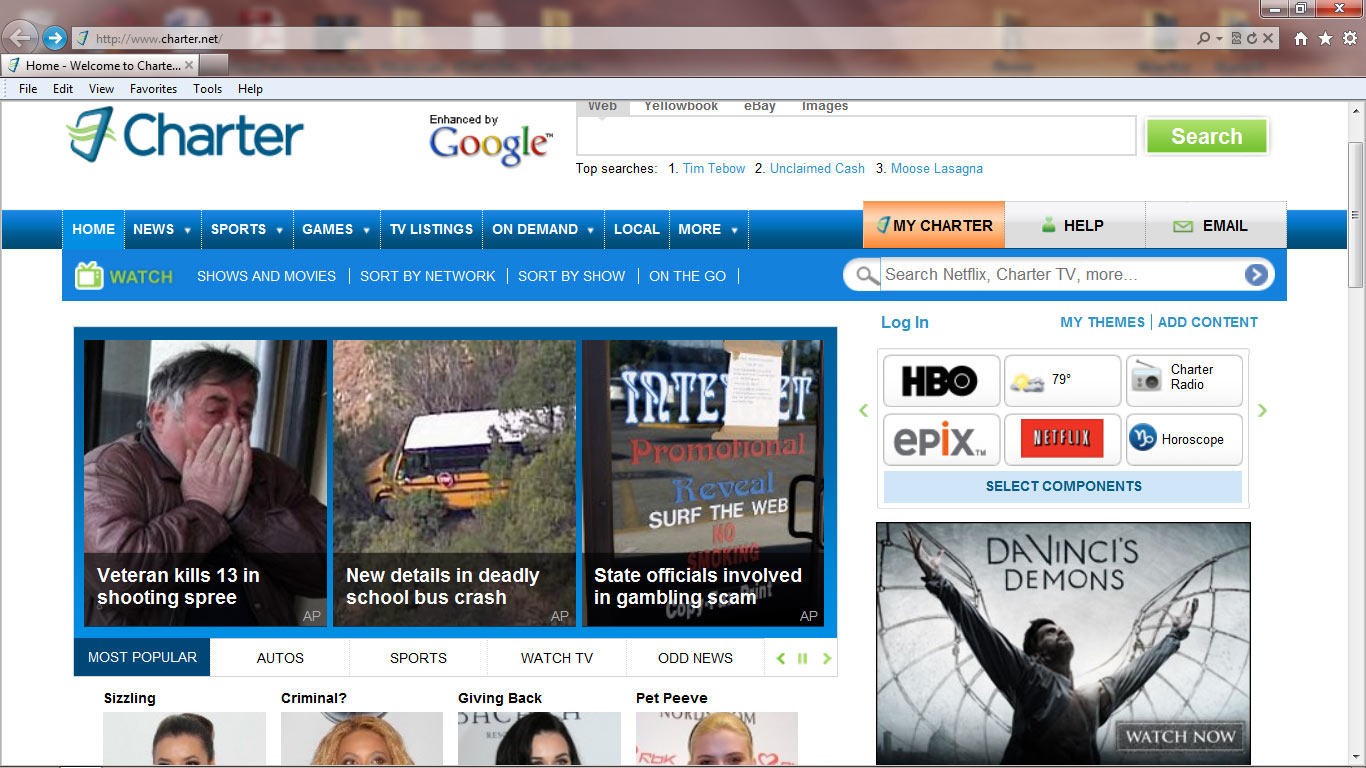Select the ODD NEWS tab
This screenshot has width=1366, height=768.
pos(695,658)
